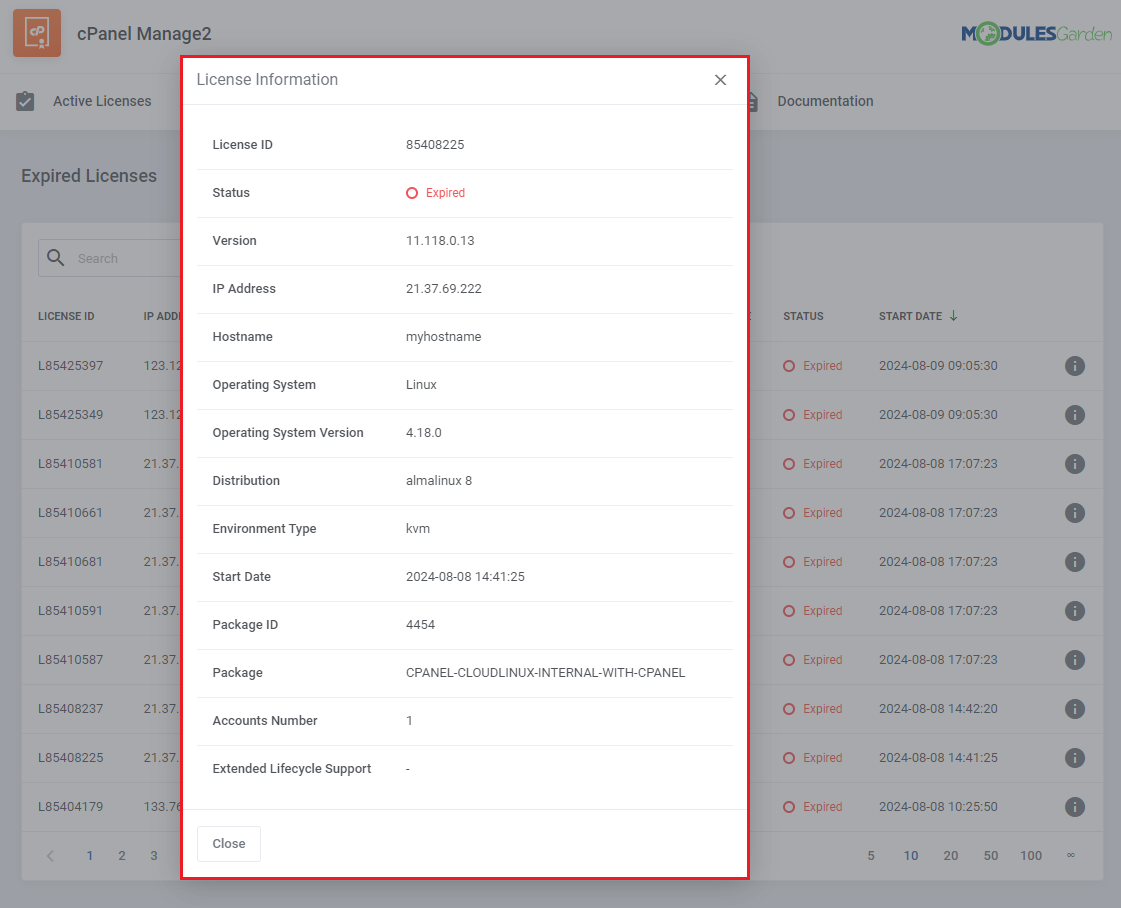Show info for license L85410681
Screen dimensions: 1121x908
(1075, 562)
